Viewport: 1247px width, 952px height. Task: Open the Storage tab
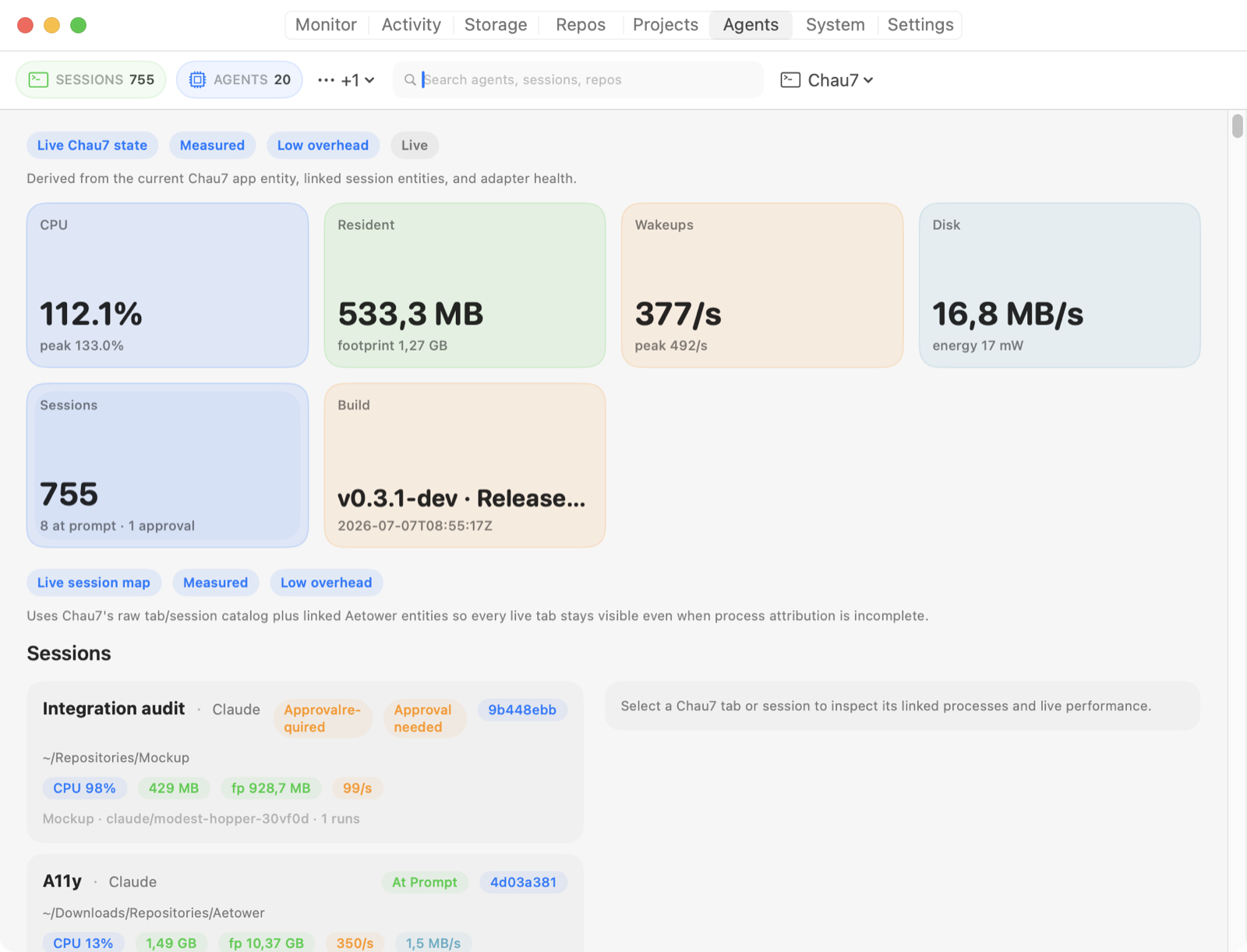pos(496,25)
